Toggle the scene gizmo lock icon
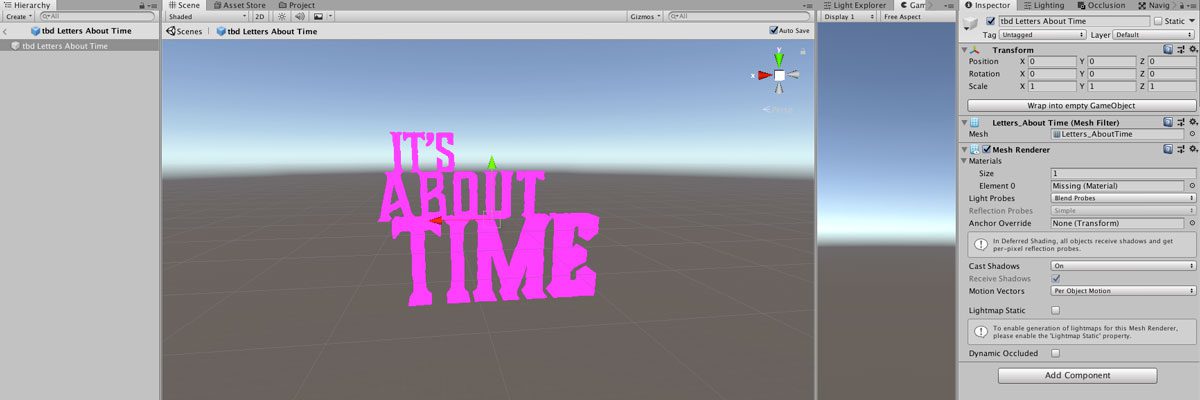 pyautogui.click(x=804, y=50)
